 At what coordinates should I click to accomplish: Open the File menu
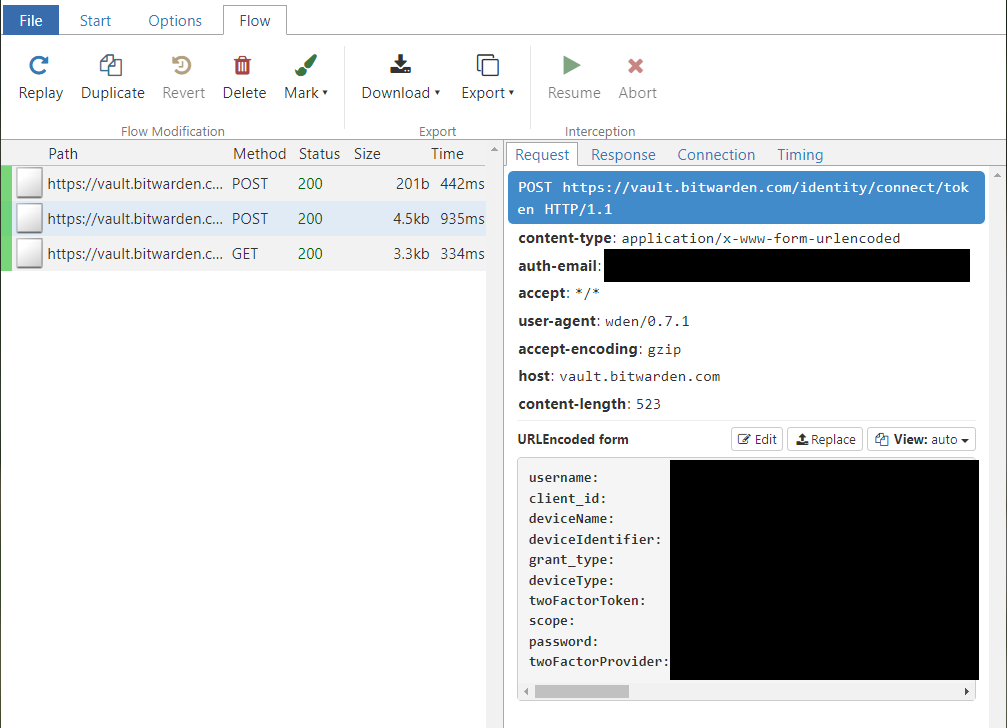coord(31,20)
